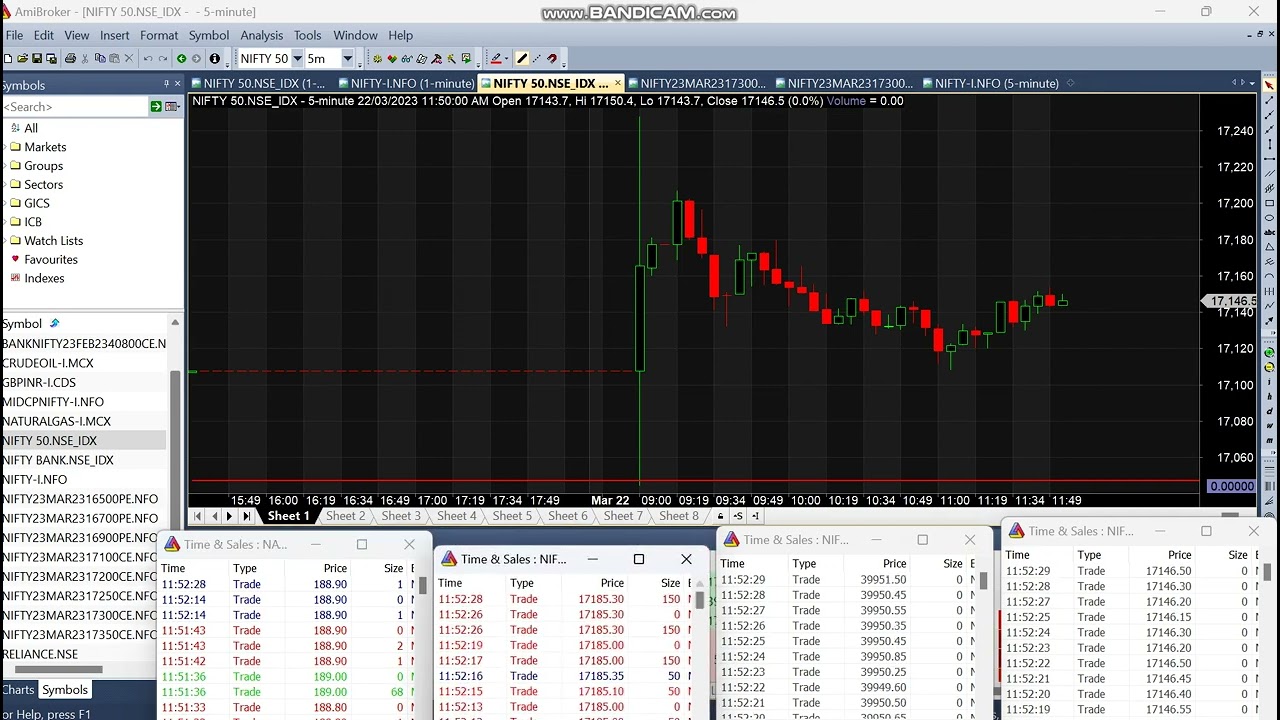Viewport: 1280px width, 720px height.
Task: Select the rectangle drawing tool
Action: tap(1270, 203)
